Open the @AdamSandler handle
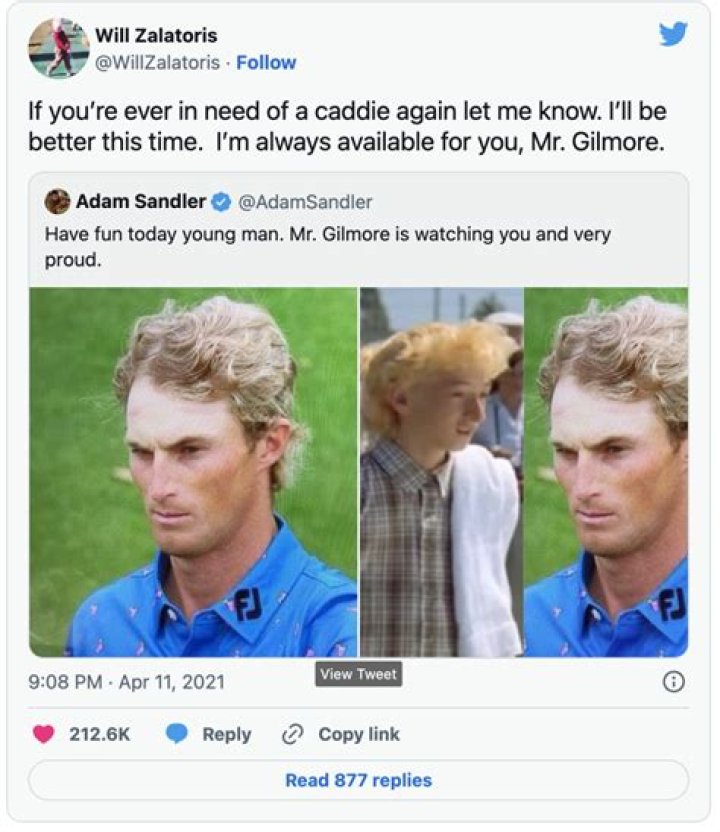The height and width of the screenshot is (832, 720). pos(305,202)
